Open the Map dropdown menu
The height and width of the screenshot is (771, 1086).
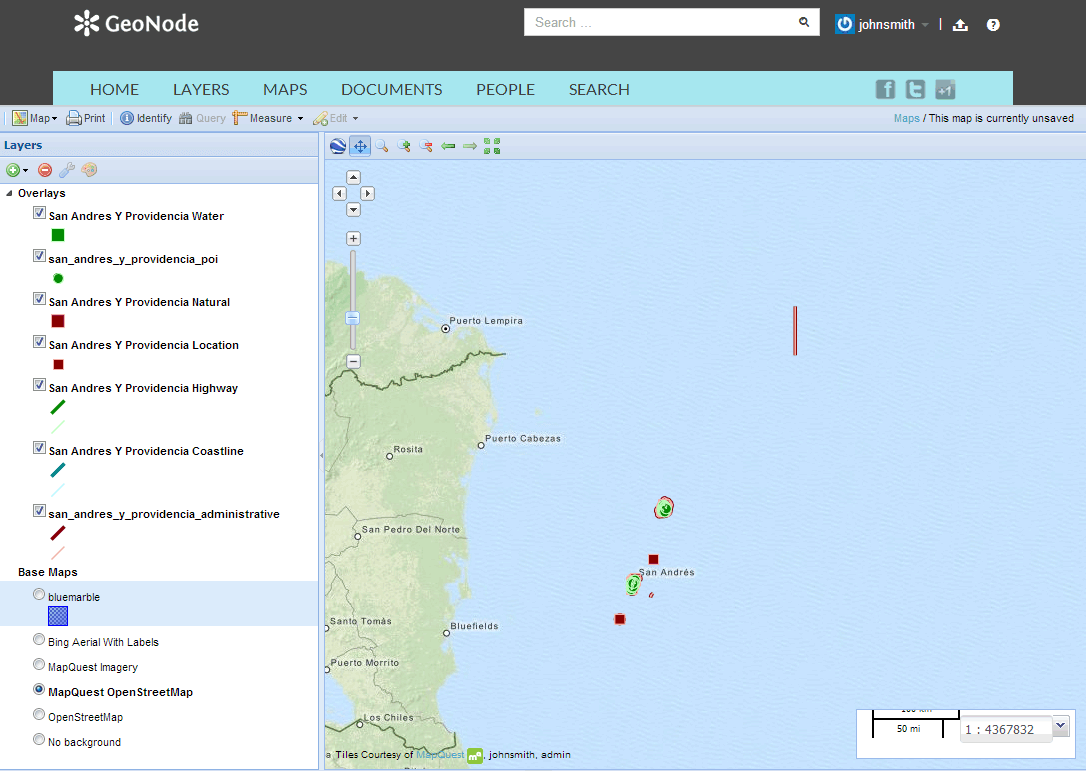click(35, 118)
